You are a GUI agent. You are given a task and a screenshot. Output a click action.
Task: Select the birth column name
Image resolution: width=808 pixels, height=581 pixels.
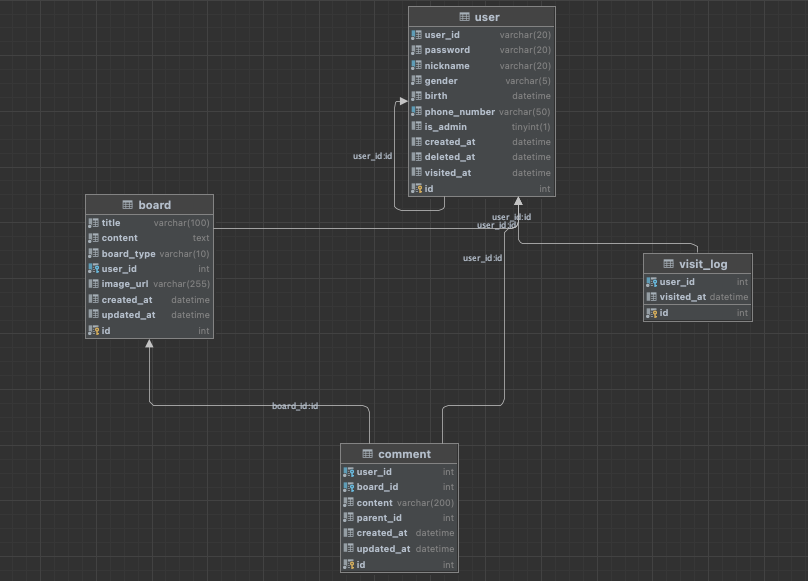coord(435,96)
